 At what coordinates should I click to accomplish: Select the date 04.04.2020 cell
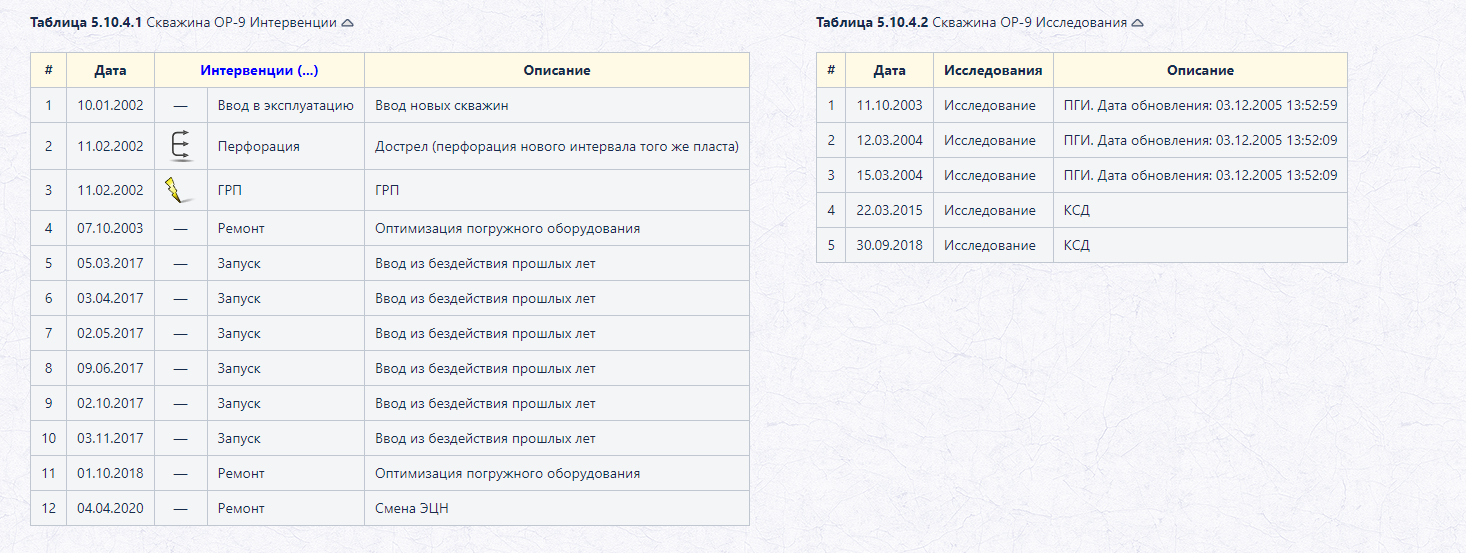pos(110,508)
